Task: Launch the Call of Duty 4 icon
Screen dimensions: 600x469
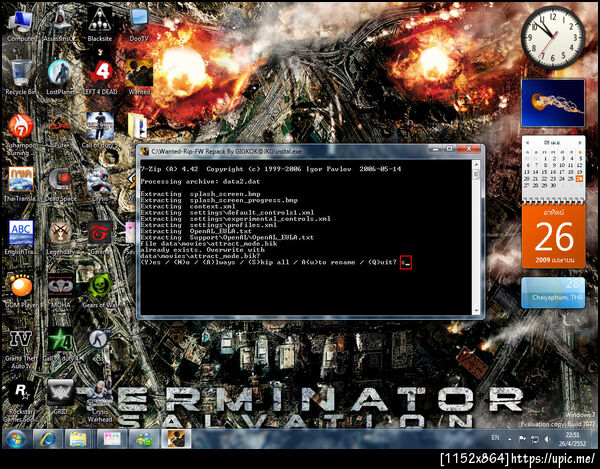Action: tap(60, 345)
